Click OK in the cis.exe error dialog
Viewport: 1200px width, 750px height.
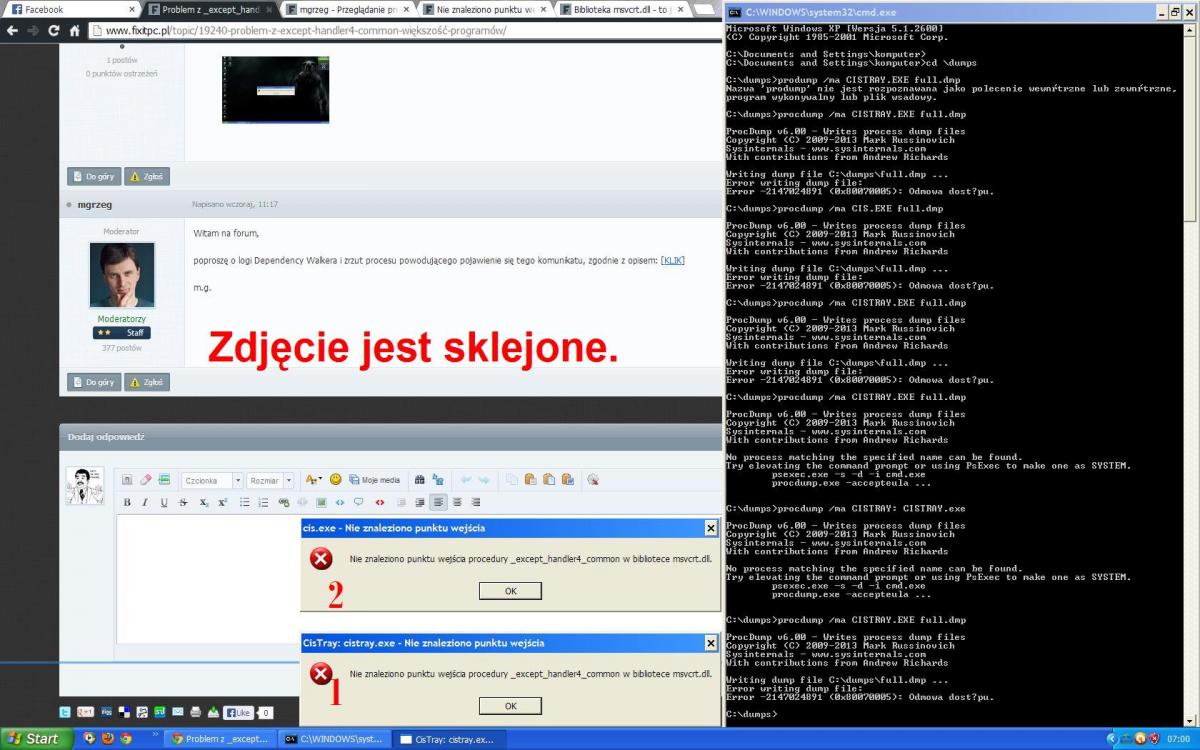pyautogui.click(x=510, y=591)
